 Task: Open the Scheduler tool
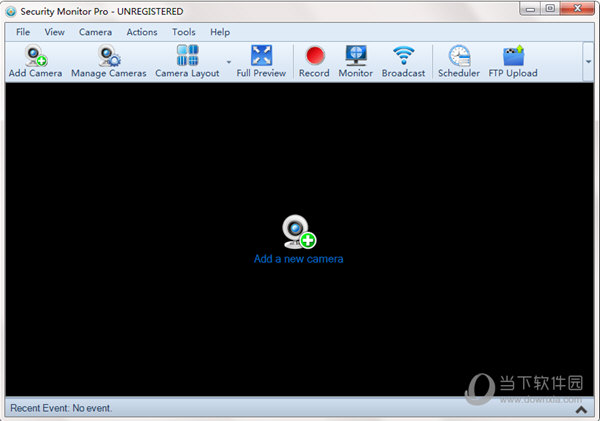click(459, 62)
